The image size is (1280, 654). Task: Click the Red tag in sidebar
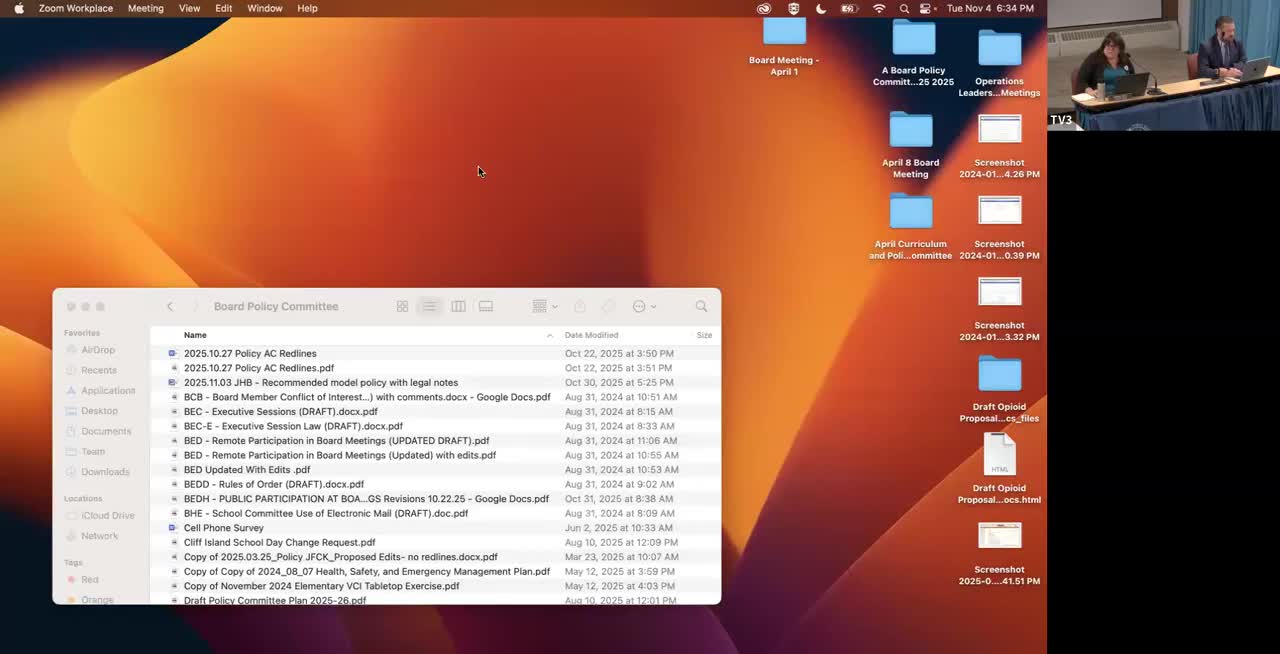90,580
